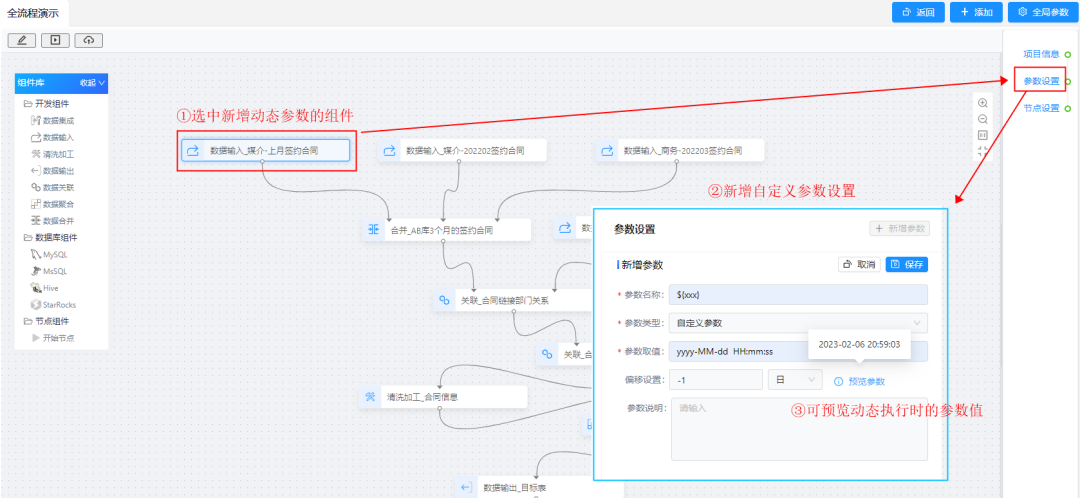Image resolution: width=1080 pixels, height=498 pixels.
Task: Select the 合并_AB库3个月的签约合同 node
Action: [445, 230]
